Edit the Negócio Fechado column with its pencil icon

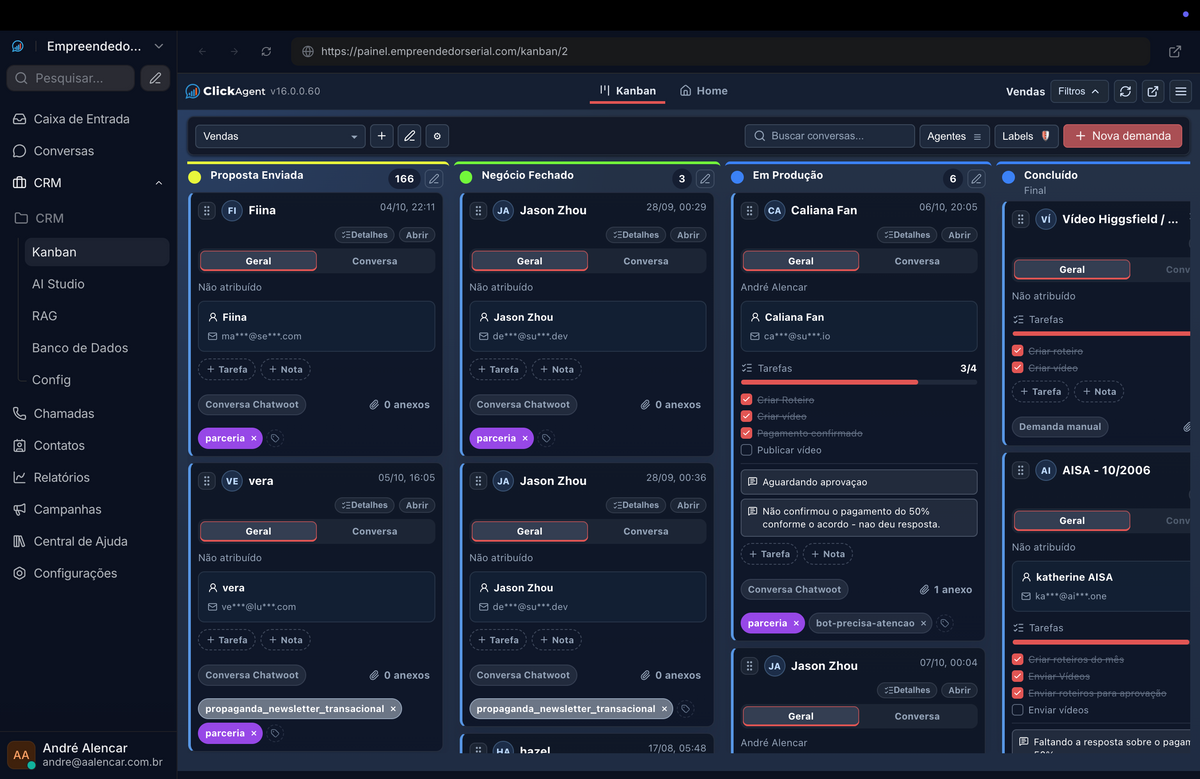coord(705,179)
